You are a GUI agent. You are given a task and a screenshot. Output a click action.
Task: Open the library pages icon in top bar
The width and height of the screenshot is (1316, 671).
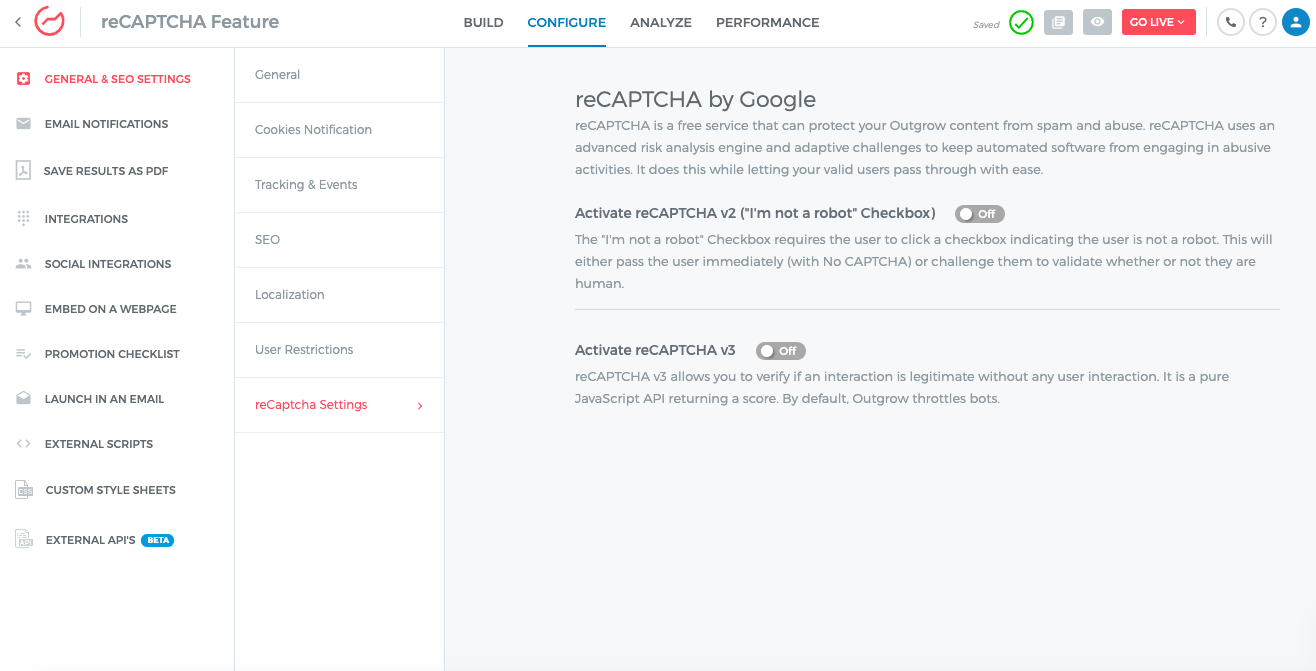coord(1058,22)
